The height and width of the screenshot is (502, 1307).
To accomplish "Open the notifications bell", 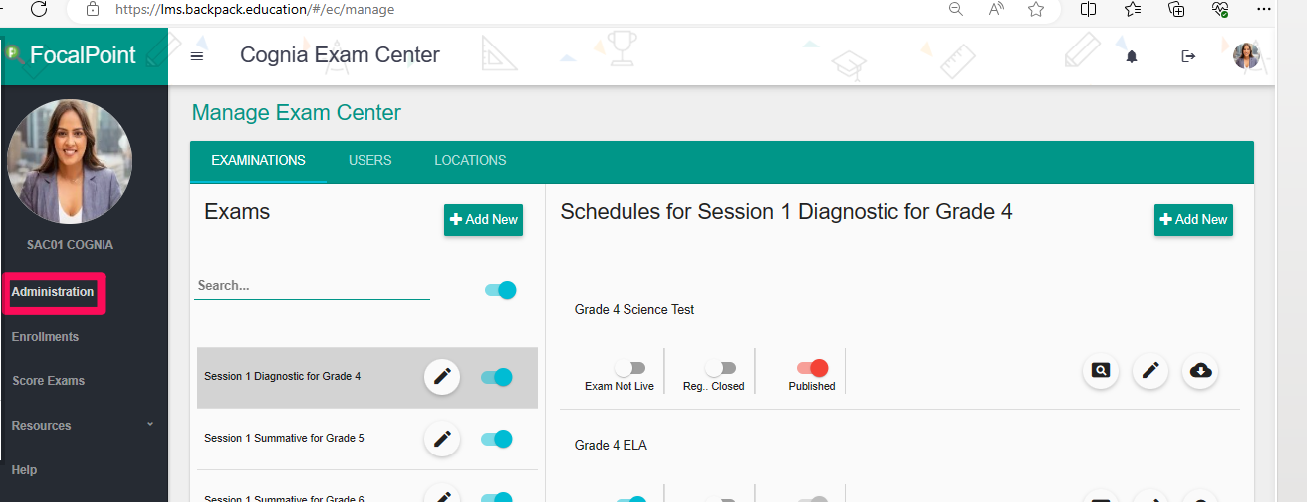I will (x=1132, y=56).
